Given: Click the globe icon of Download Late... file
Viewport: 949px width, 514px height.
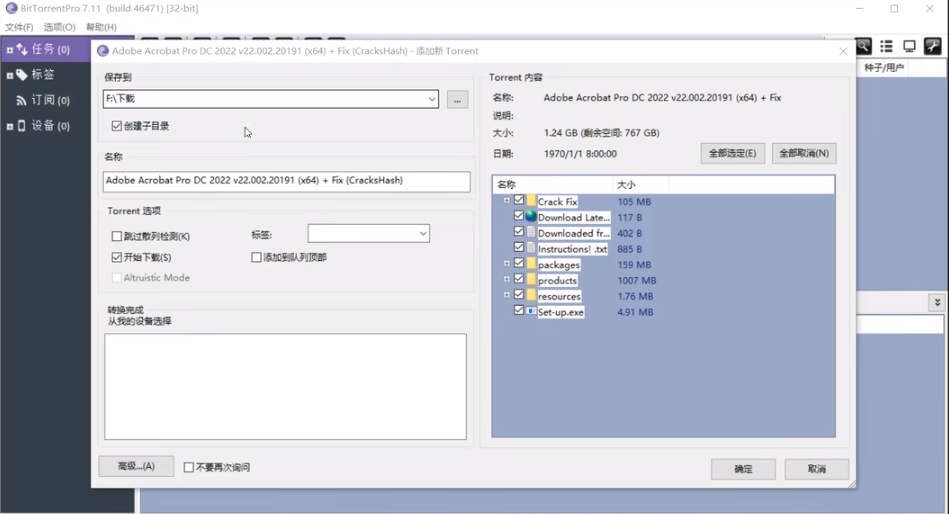Looking at the screenshot, I should point(531,216).
